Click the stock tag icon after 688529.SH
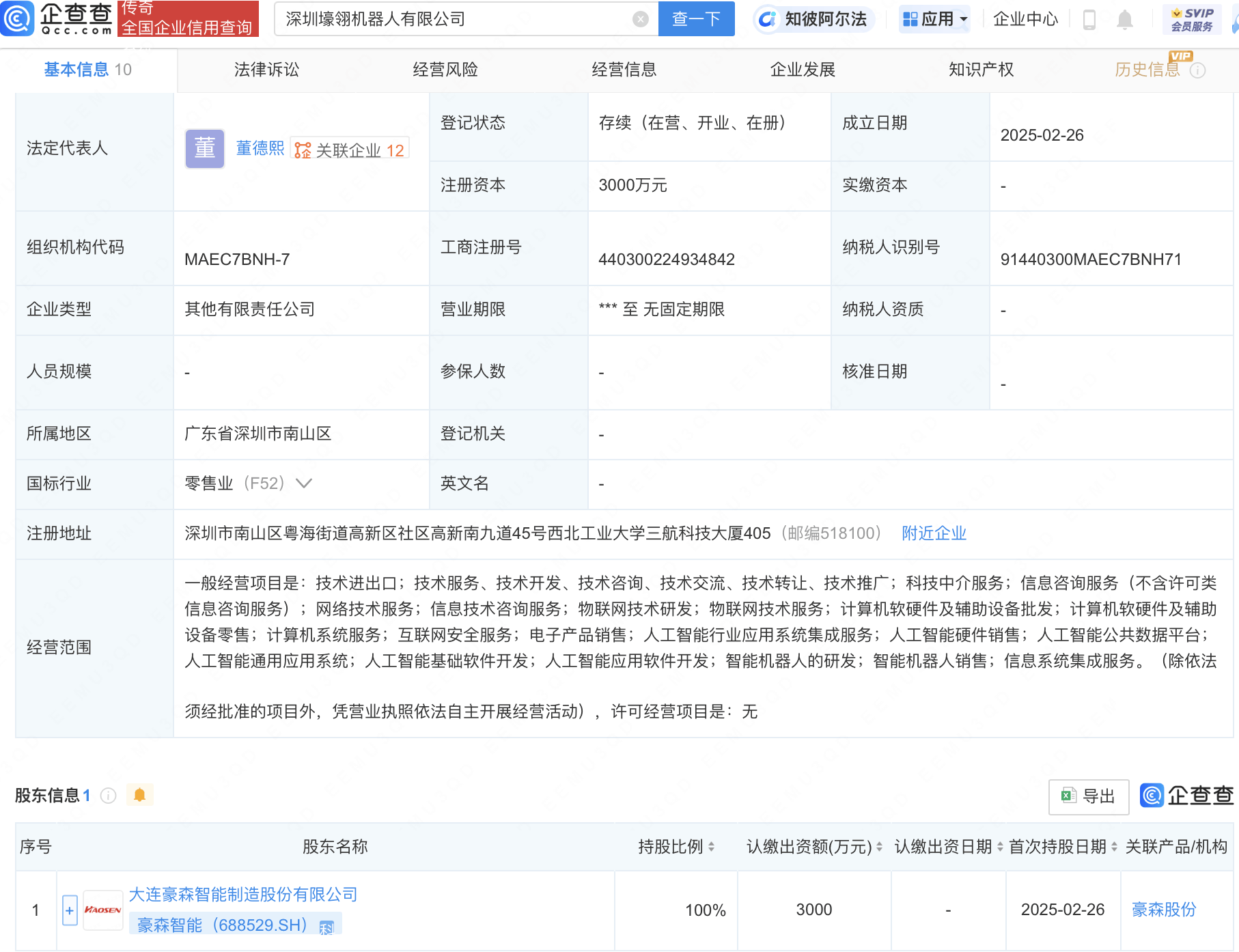1239x952 pixels. point(326,927)
